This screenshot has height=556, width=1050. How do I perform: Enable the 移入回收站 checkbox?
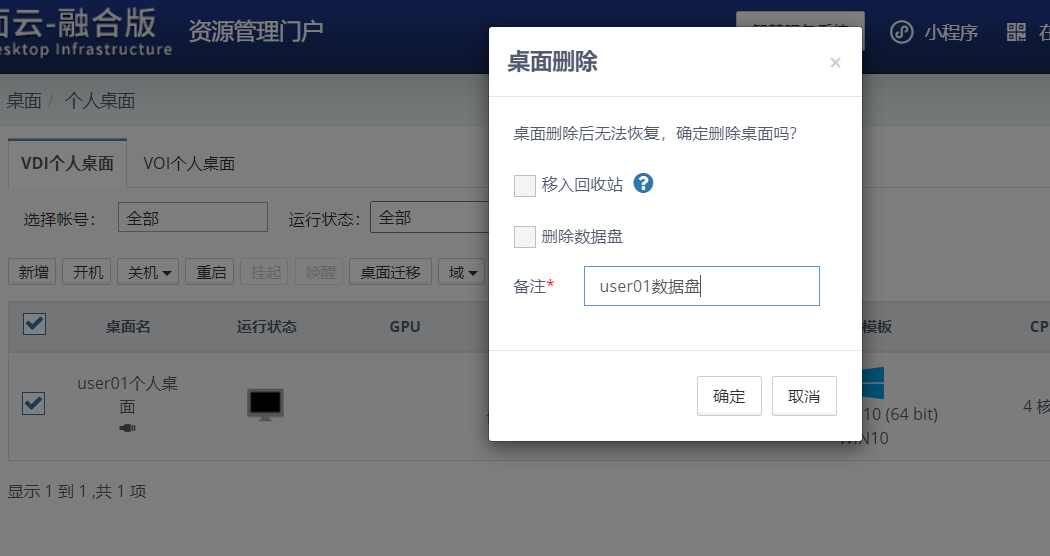[x=524, y=185]
